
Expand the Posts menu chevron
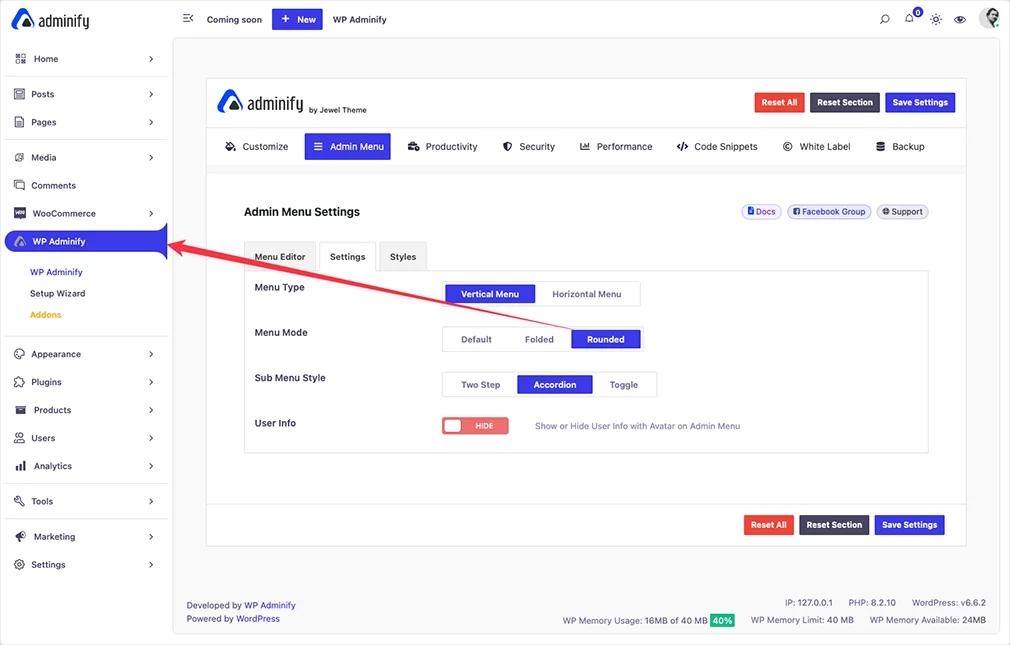pos(151,94)
